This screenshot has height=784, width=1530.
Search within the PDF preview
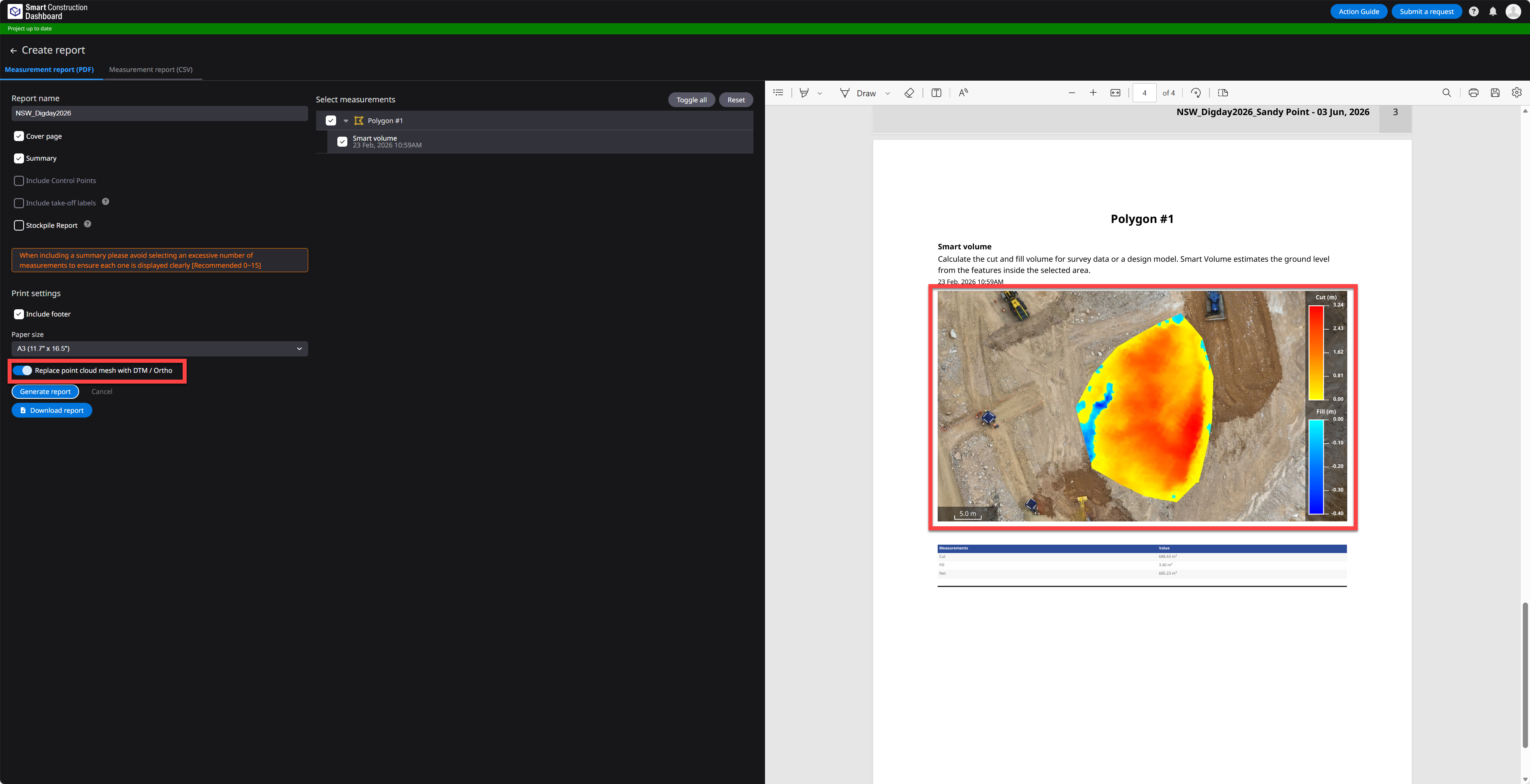click(1446, 93)
